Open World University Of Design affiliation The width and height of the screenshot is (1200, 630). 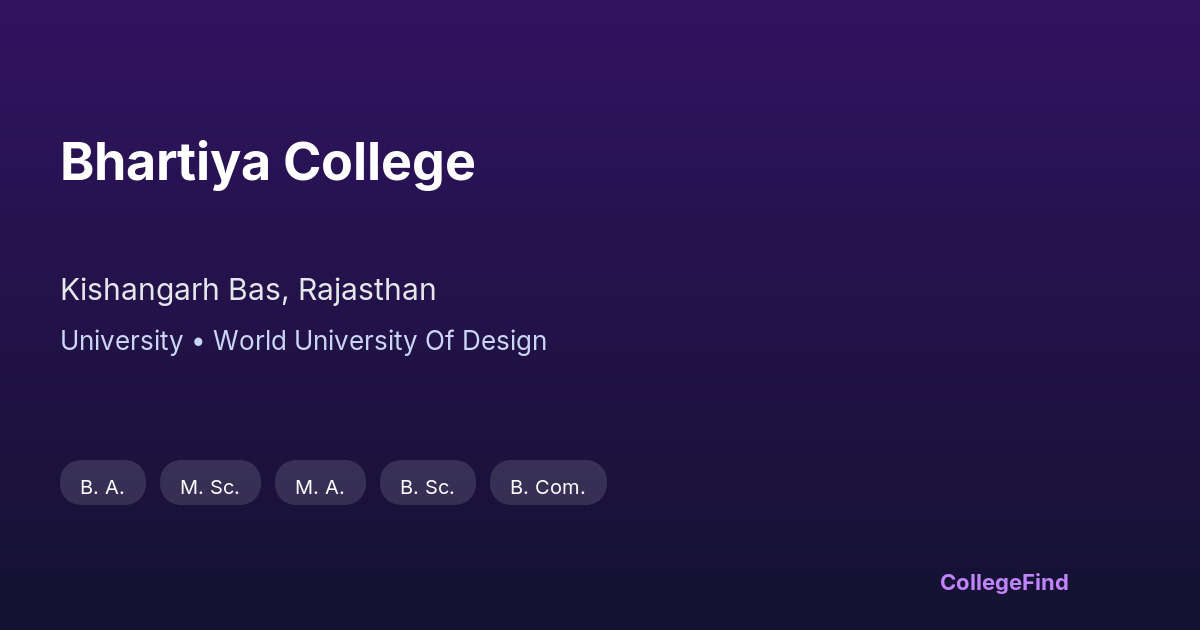point(380,341)
